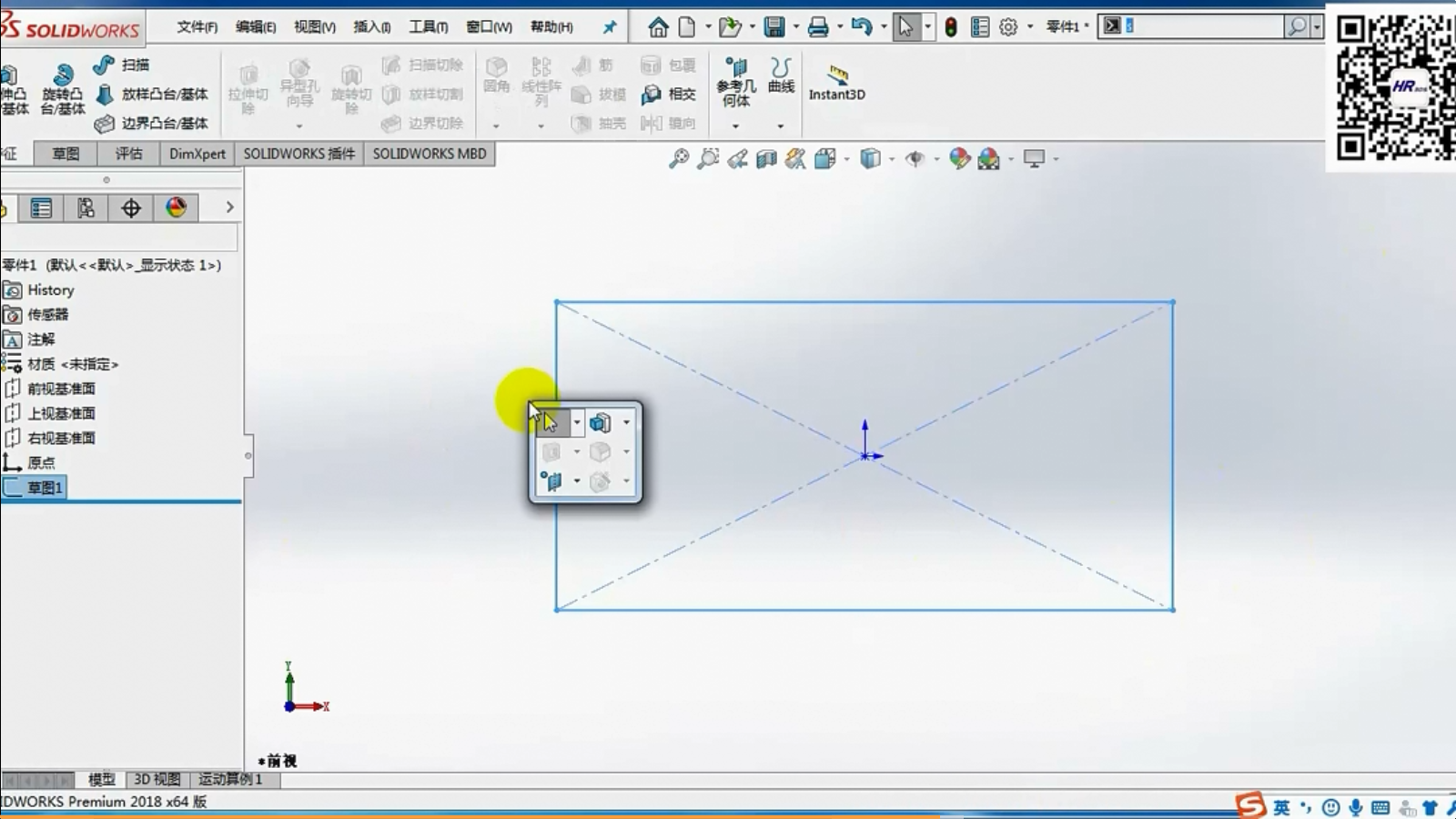Screen dimensions: 1456x819
Task: Expand the panel tabs chevron arrow
Action: pyautogui.click(x=229, y=207)
